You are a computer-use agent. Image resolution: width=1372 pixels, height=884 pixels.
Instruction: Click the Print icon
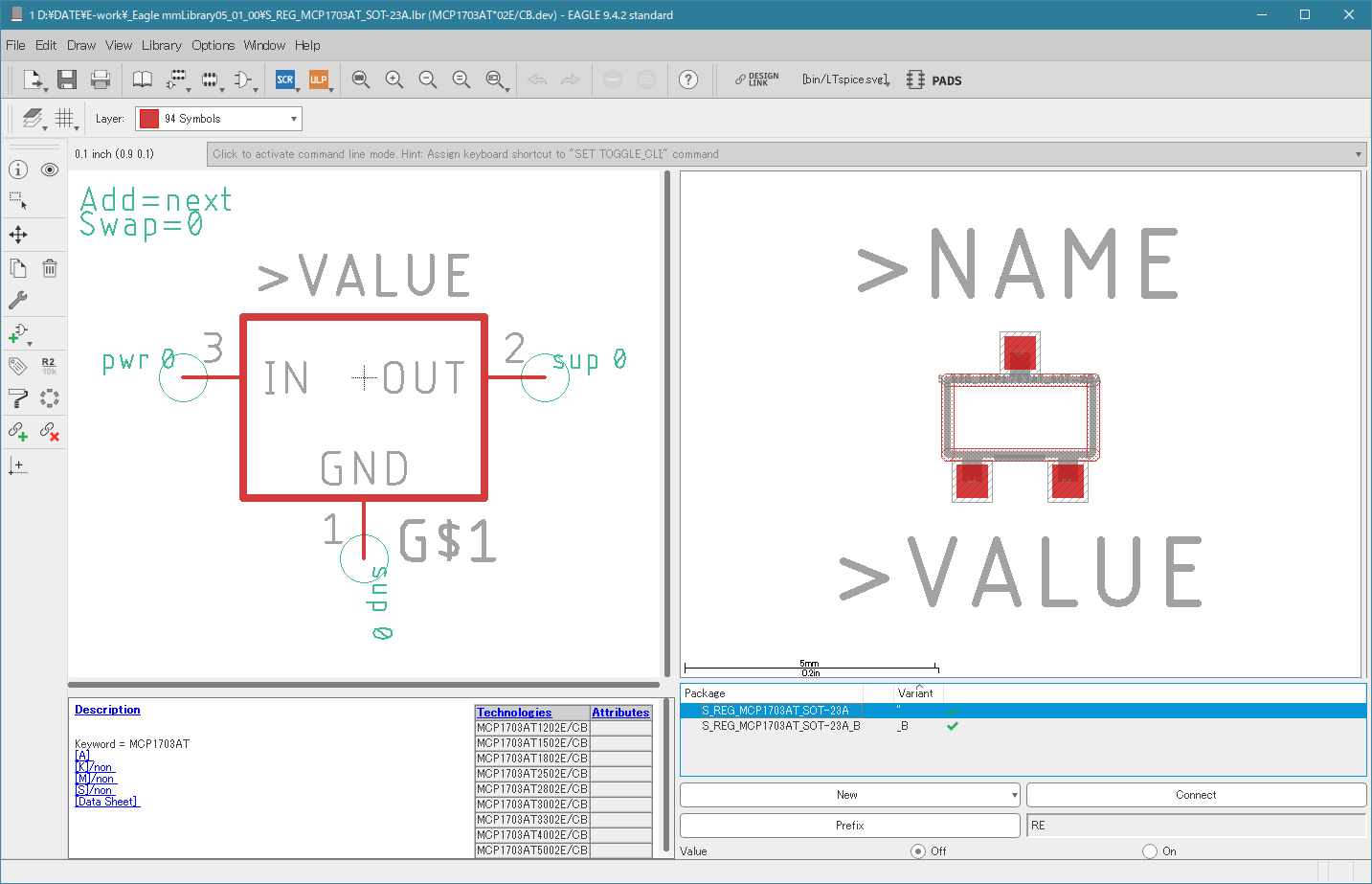tap(100, 79)
